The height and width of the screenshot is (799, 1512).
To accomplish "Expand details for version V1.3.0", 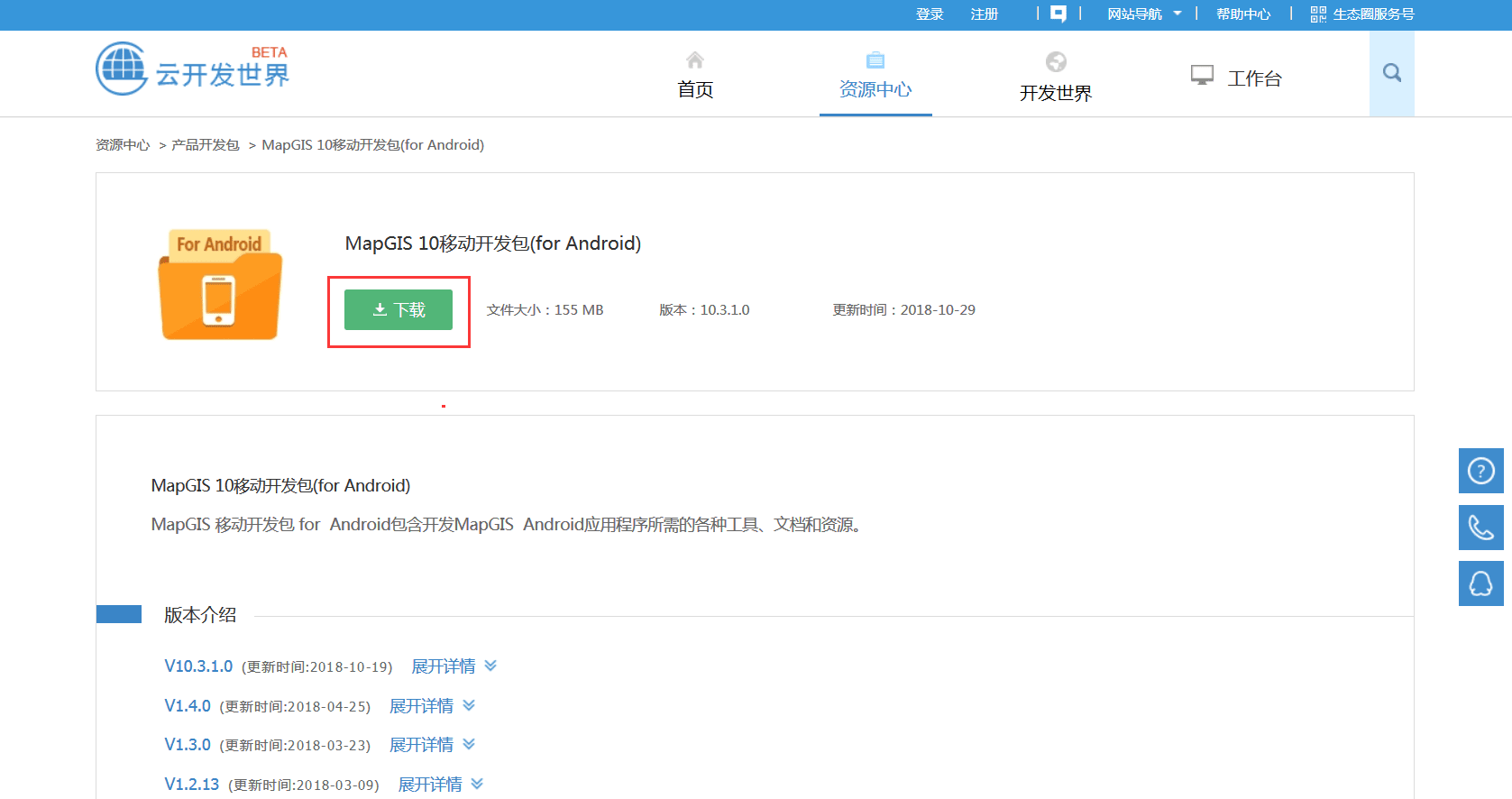I will (x=433, y=745).
